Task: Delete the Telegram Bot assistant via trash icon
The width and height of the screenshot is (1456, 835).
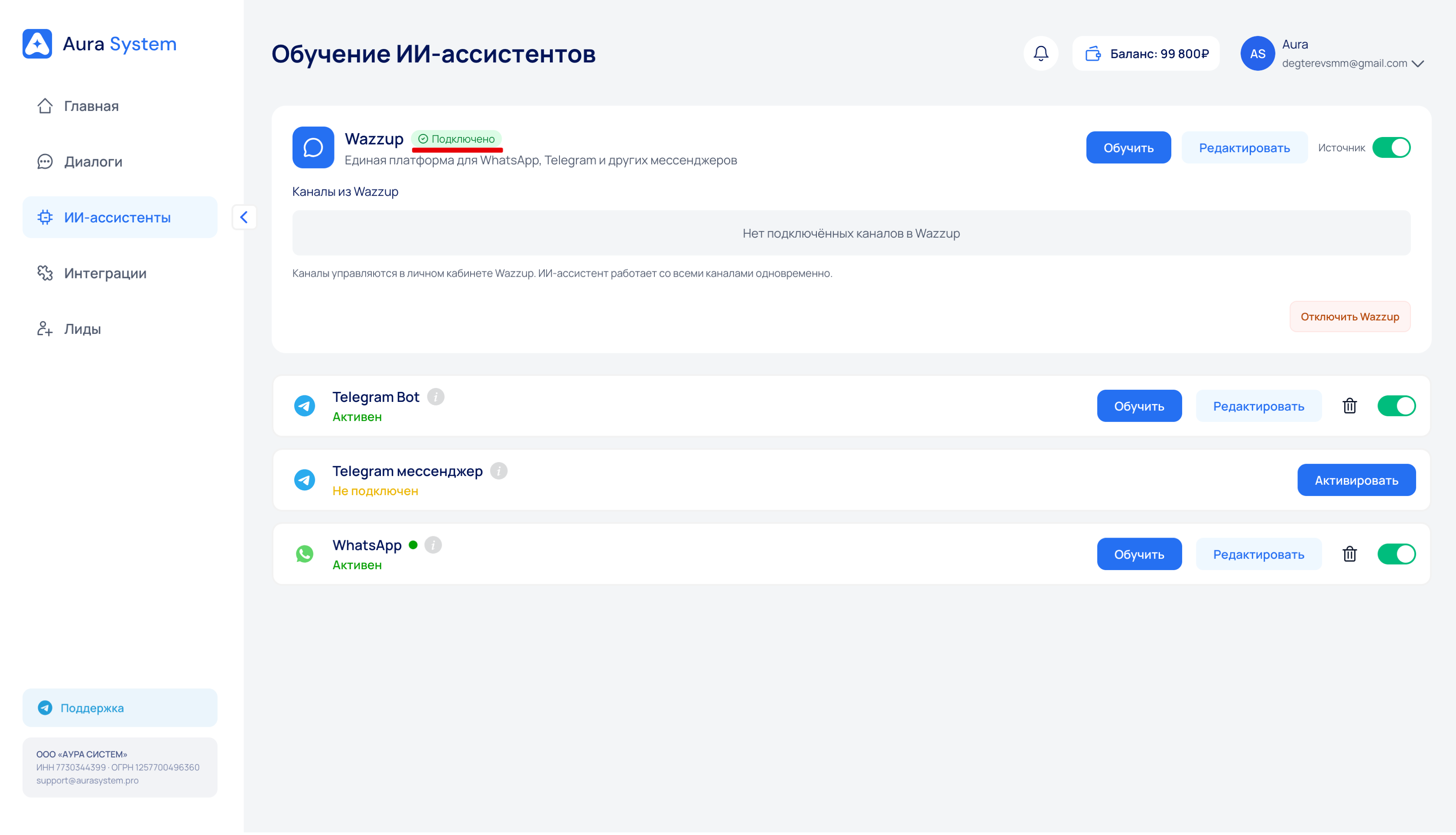Action: [1349, 406]
